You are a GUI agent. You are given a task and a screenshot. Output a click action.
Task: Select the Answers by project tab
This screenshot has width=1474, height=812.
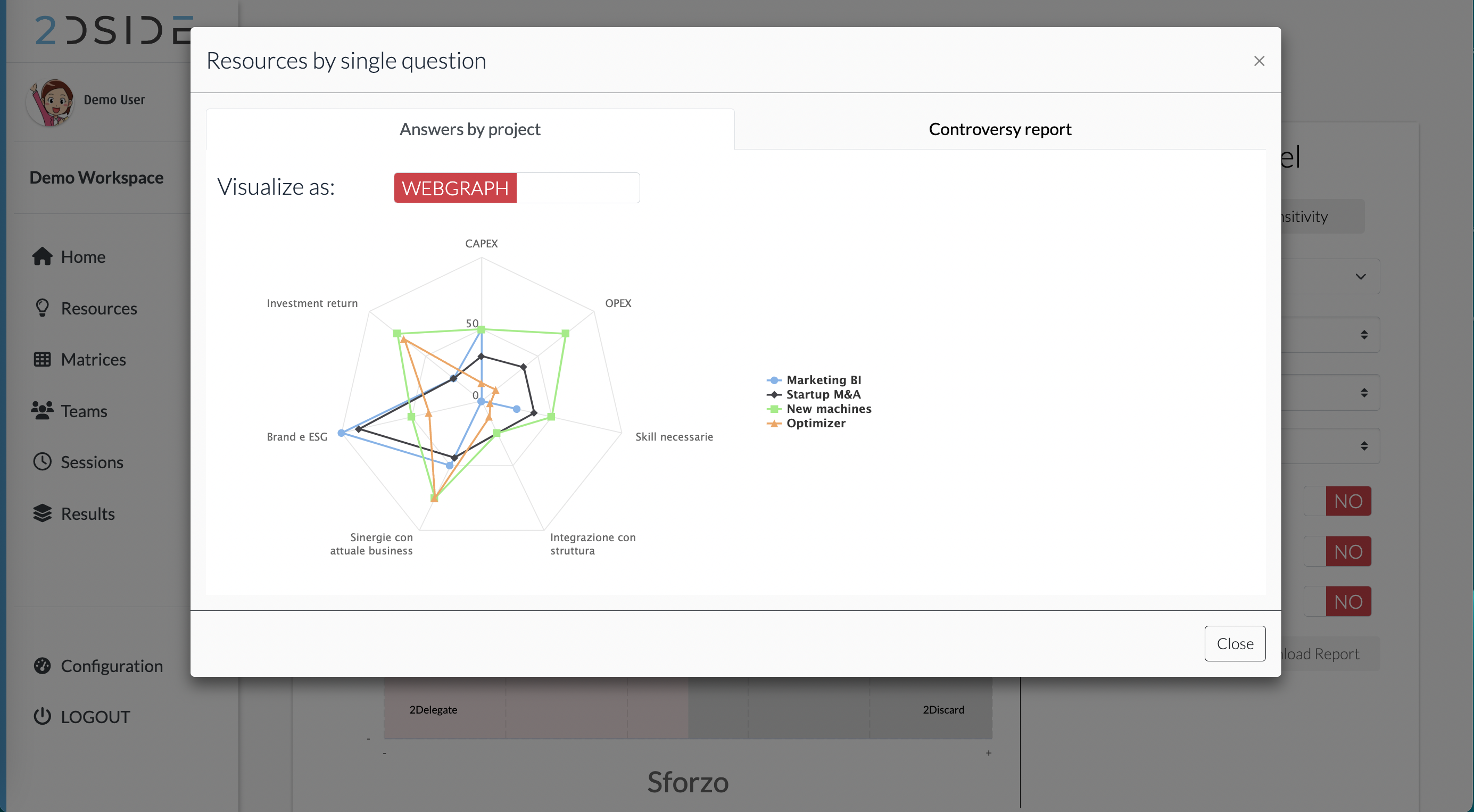coord(469,129)
